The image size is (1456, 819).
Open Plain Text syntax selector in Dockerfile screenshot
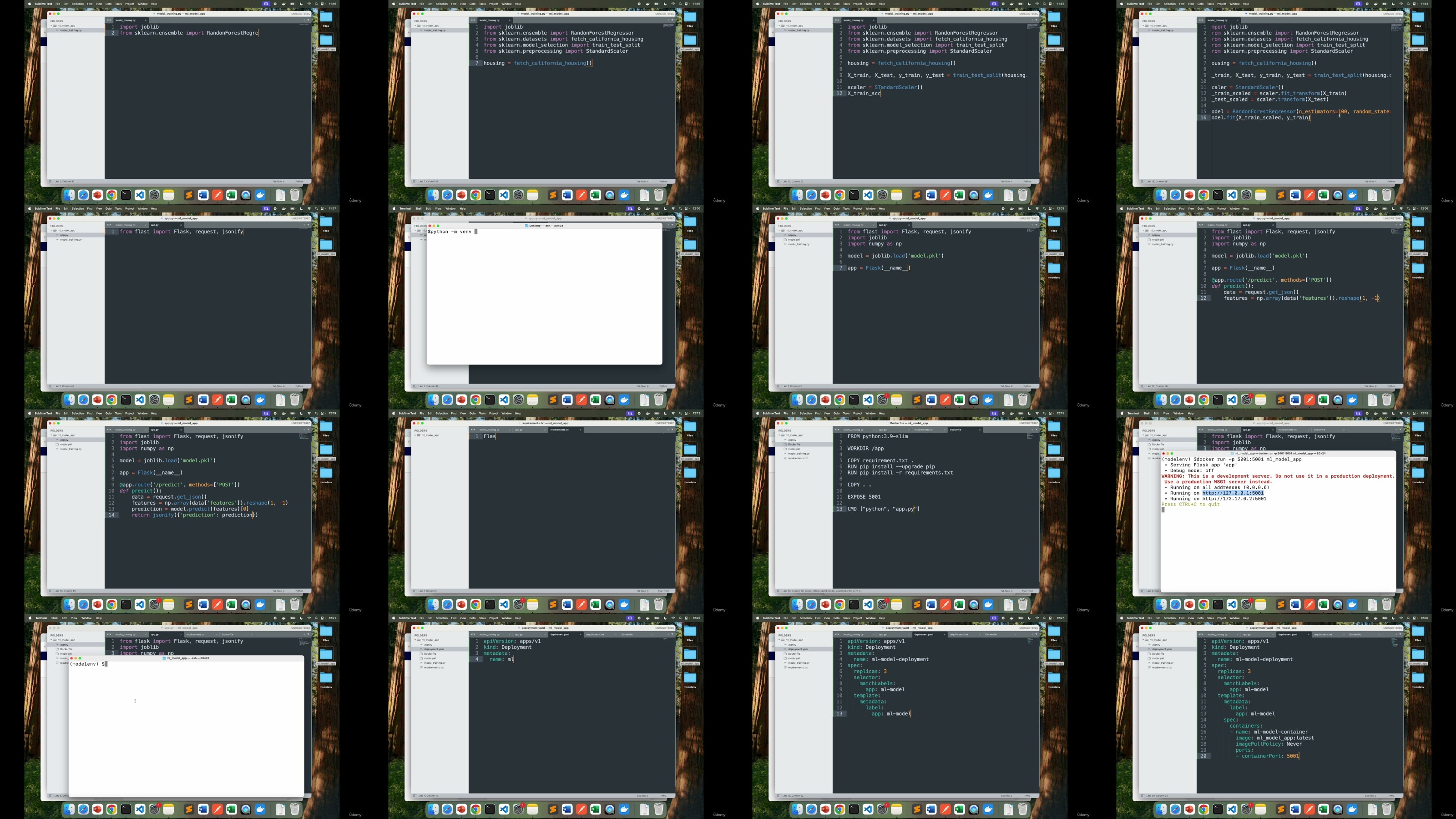click(x=1027, y=591)
